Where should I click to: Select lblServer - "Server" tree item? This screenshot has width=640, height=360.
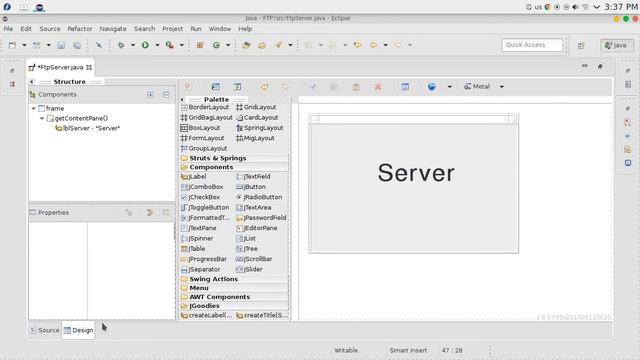[87, 128]
